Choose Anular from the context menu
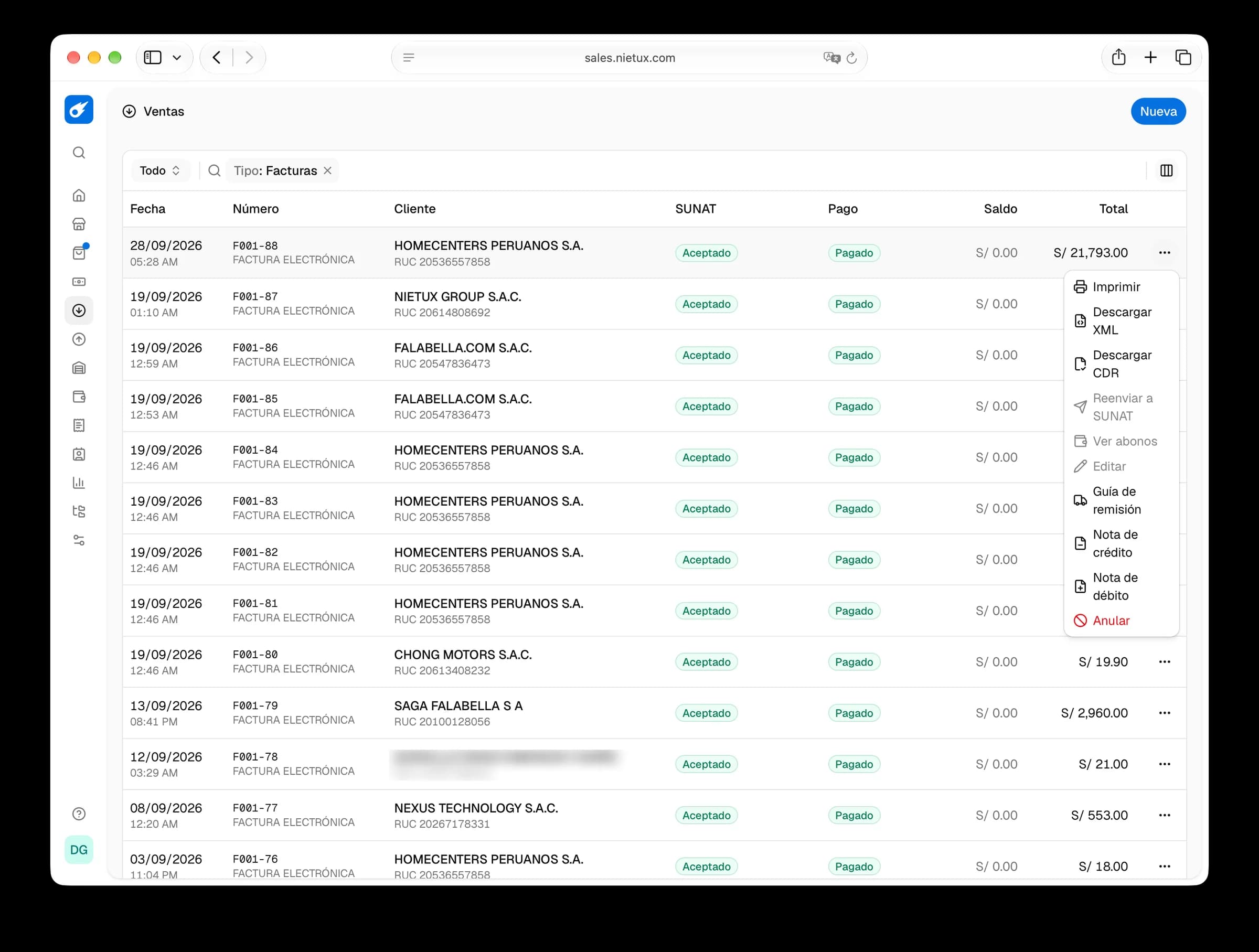 (1121, 621)
